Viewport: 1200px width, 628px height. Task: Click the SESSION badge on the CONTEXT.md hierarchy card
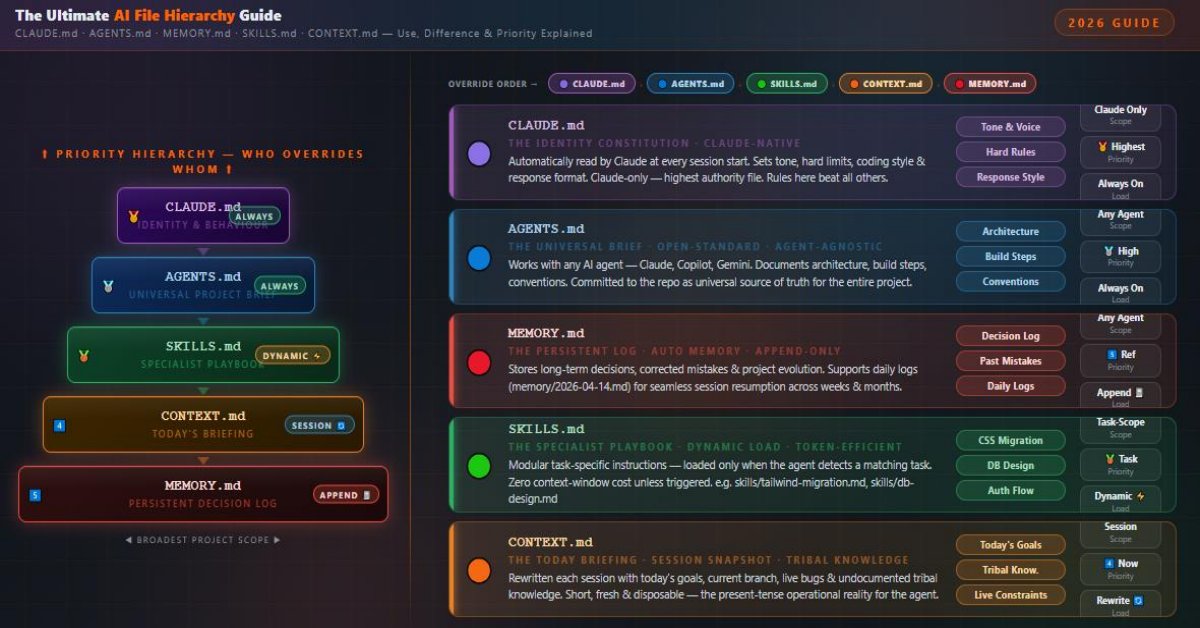(x=319, y=425)
